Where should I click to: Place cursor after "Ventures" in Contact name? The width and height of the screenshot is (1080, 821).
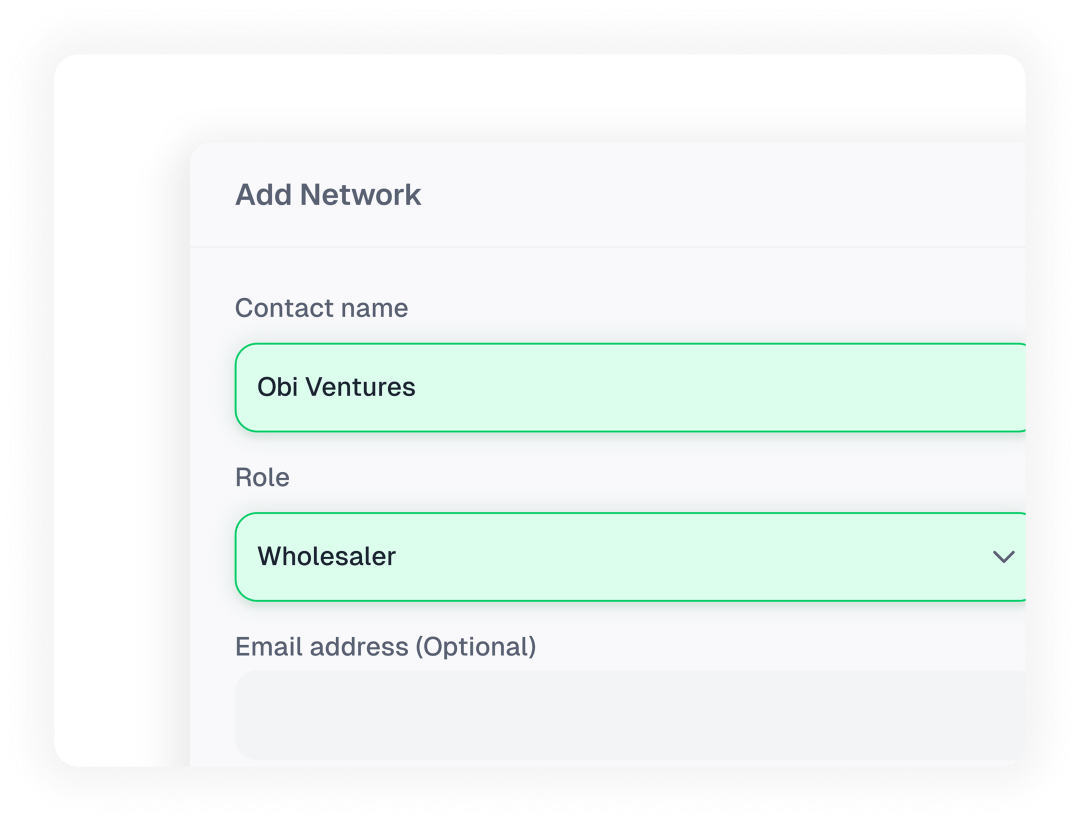pos(417,388)
